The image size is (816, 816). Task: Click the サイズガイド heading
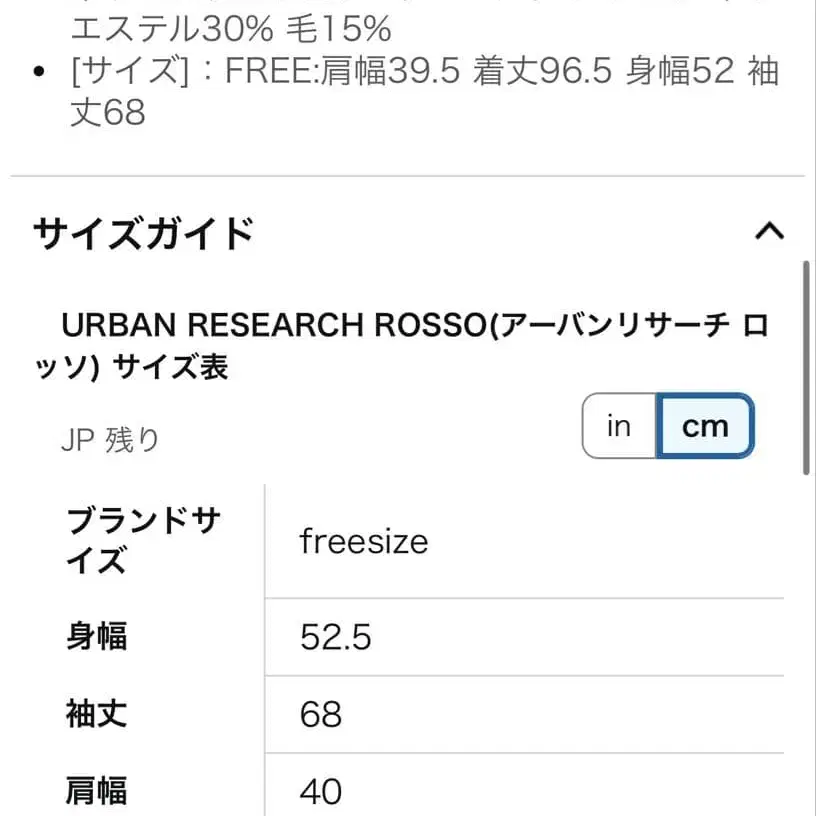(143, 233)
